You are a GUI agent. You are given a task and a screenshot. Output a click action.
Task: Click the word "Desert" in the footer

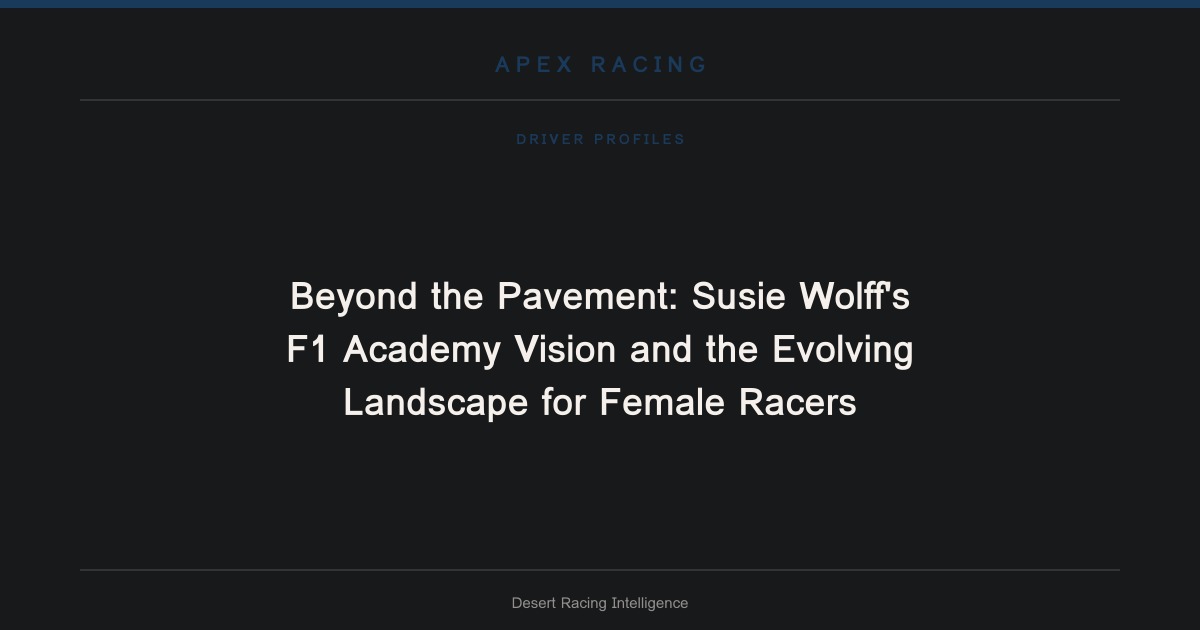(533, 603)
